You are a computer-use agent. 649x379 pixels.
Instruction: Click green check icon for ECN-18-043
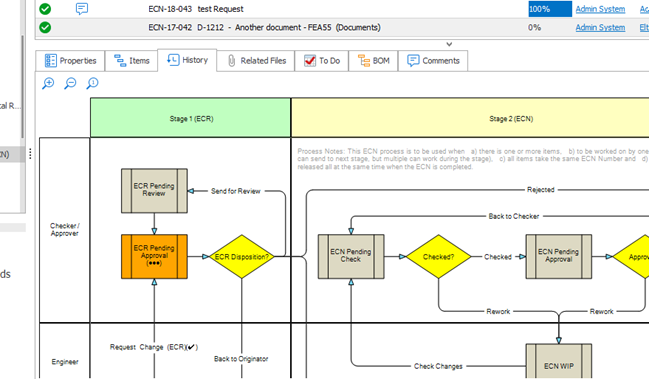point(45,9)
